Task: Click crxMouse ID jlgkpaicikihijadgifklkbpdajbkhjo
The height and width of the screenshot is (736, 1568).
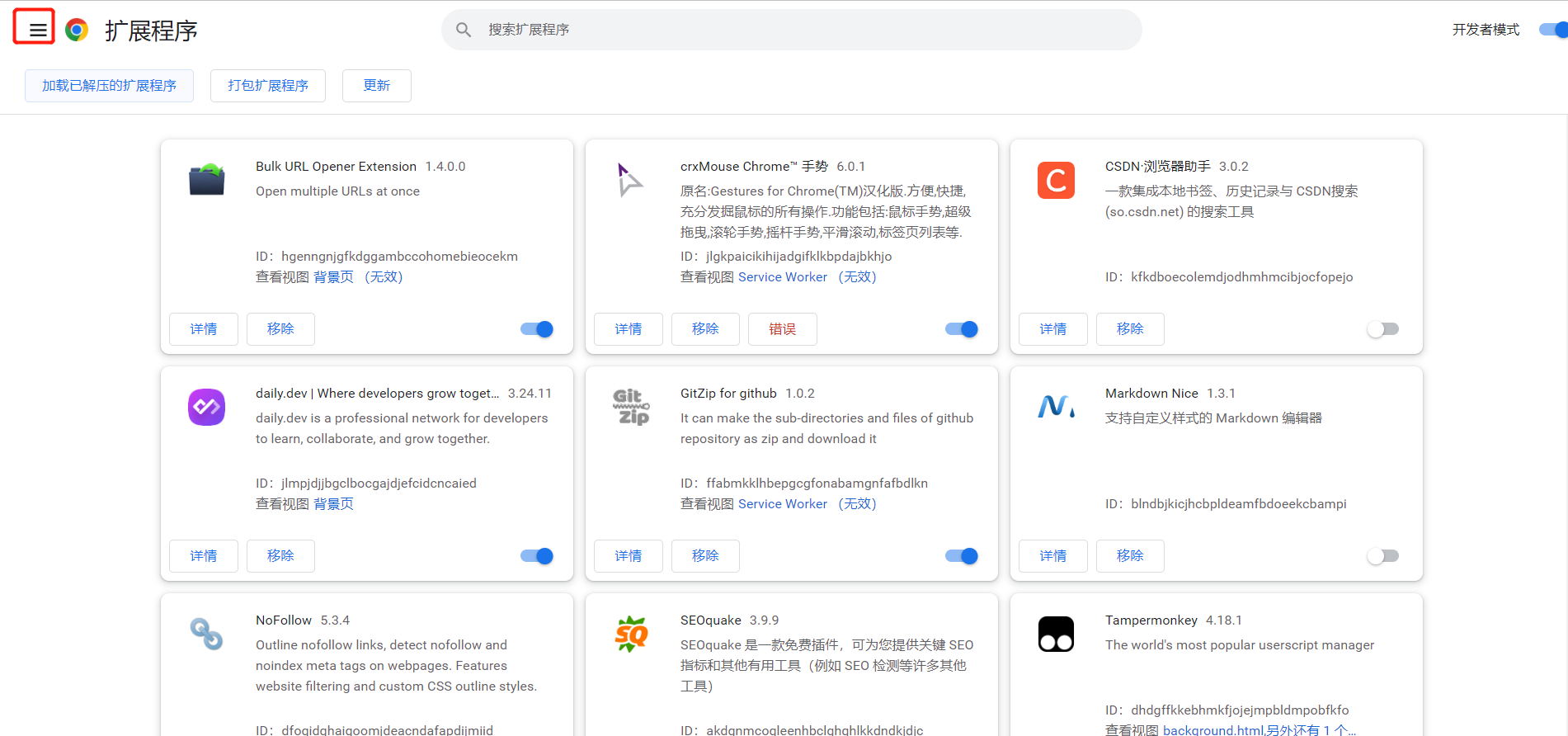Action: (x=786, y=257)
